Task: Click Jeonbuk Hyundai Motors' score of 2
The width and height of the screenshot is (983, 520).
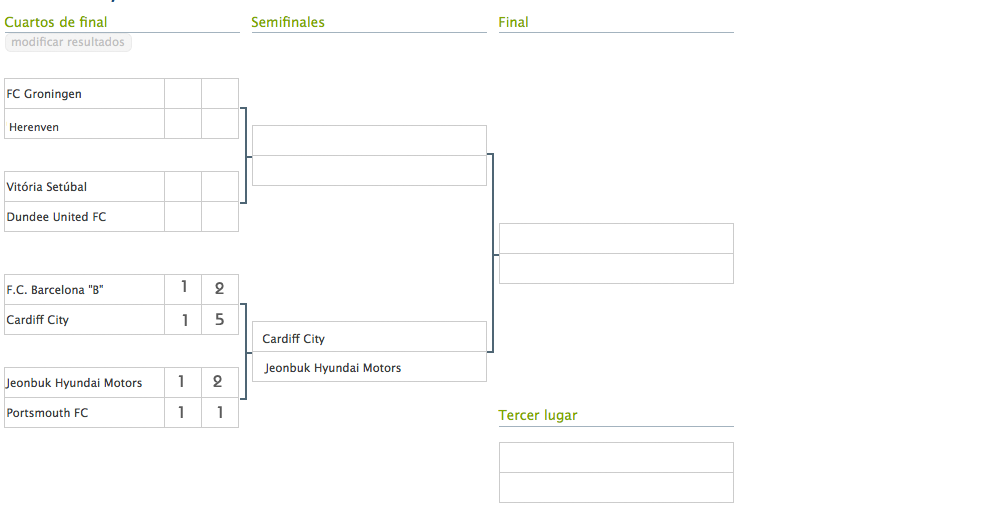Action: point(220,382)
